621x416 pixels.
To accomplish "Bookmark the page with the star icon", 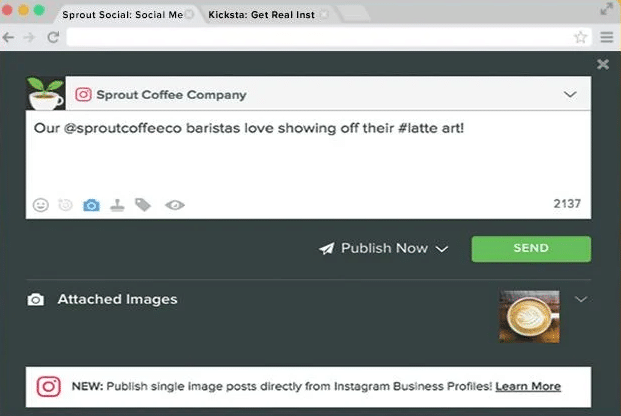I will [580, 37].
